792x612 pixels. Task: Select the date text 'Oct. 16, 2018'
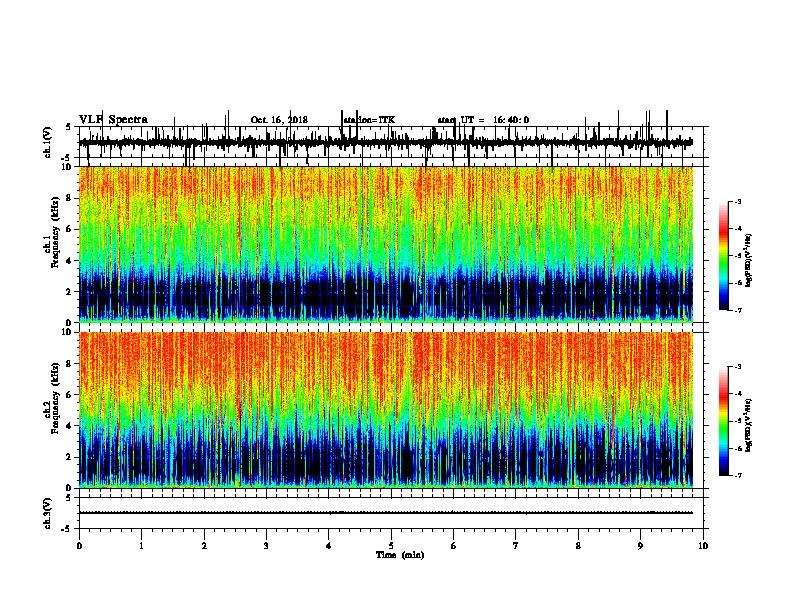(279, 120)
